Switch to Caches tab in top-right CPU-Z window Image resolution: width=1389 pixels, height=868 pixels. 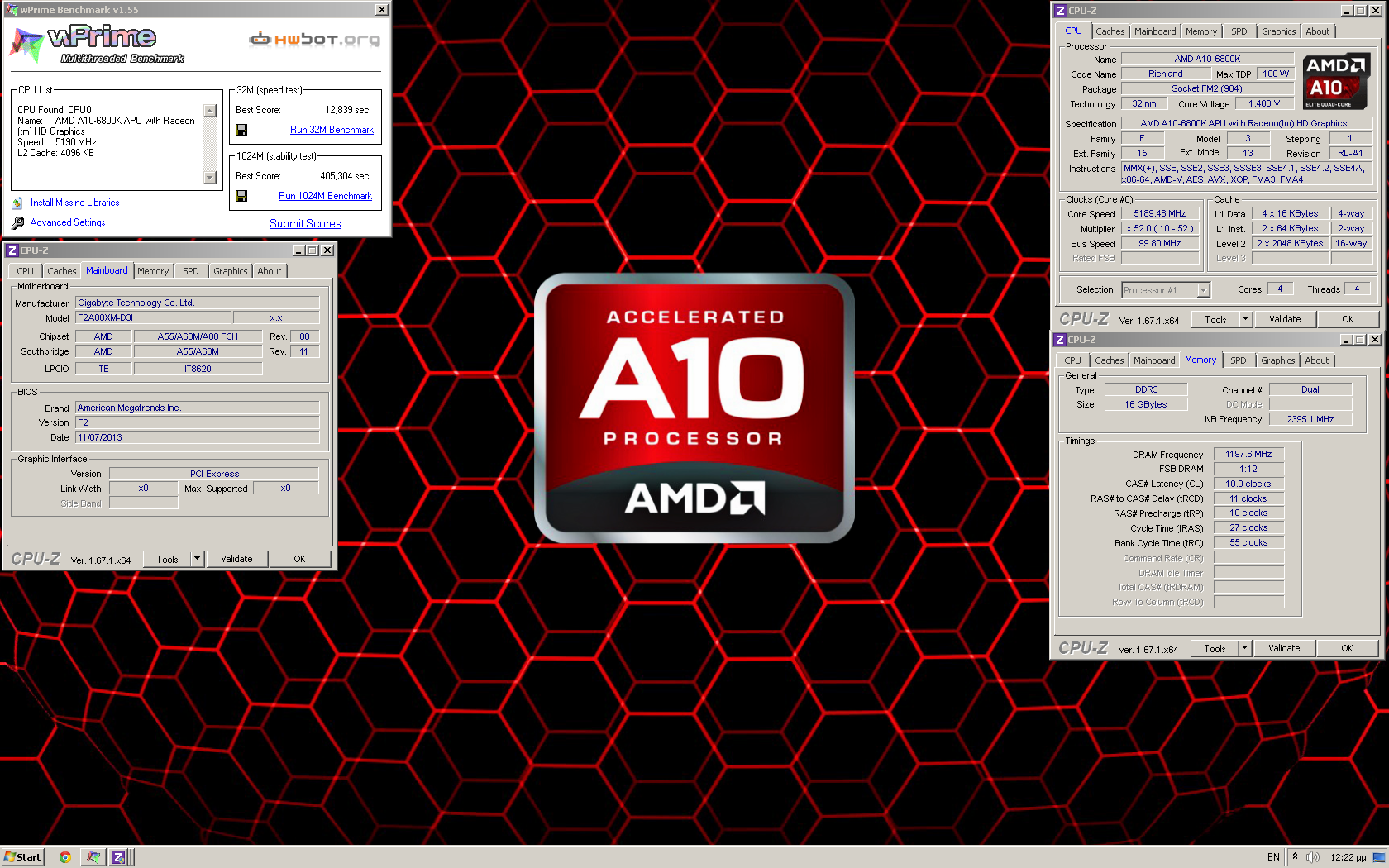1110,31
